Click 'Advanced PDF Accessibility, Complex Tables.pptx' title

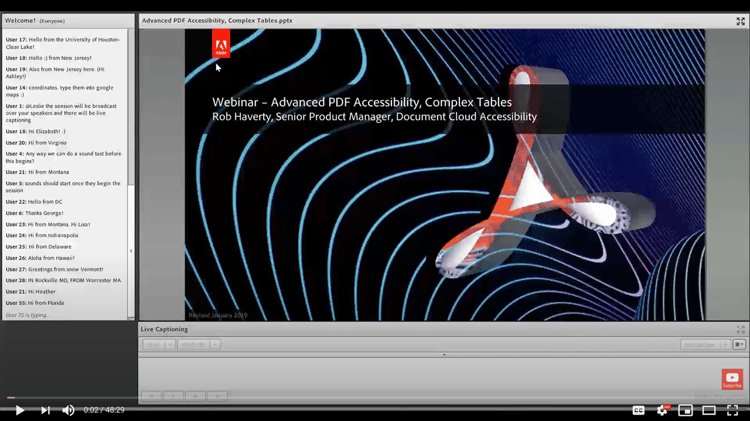coord(217,21)
